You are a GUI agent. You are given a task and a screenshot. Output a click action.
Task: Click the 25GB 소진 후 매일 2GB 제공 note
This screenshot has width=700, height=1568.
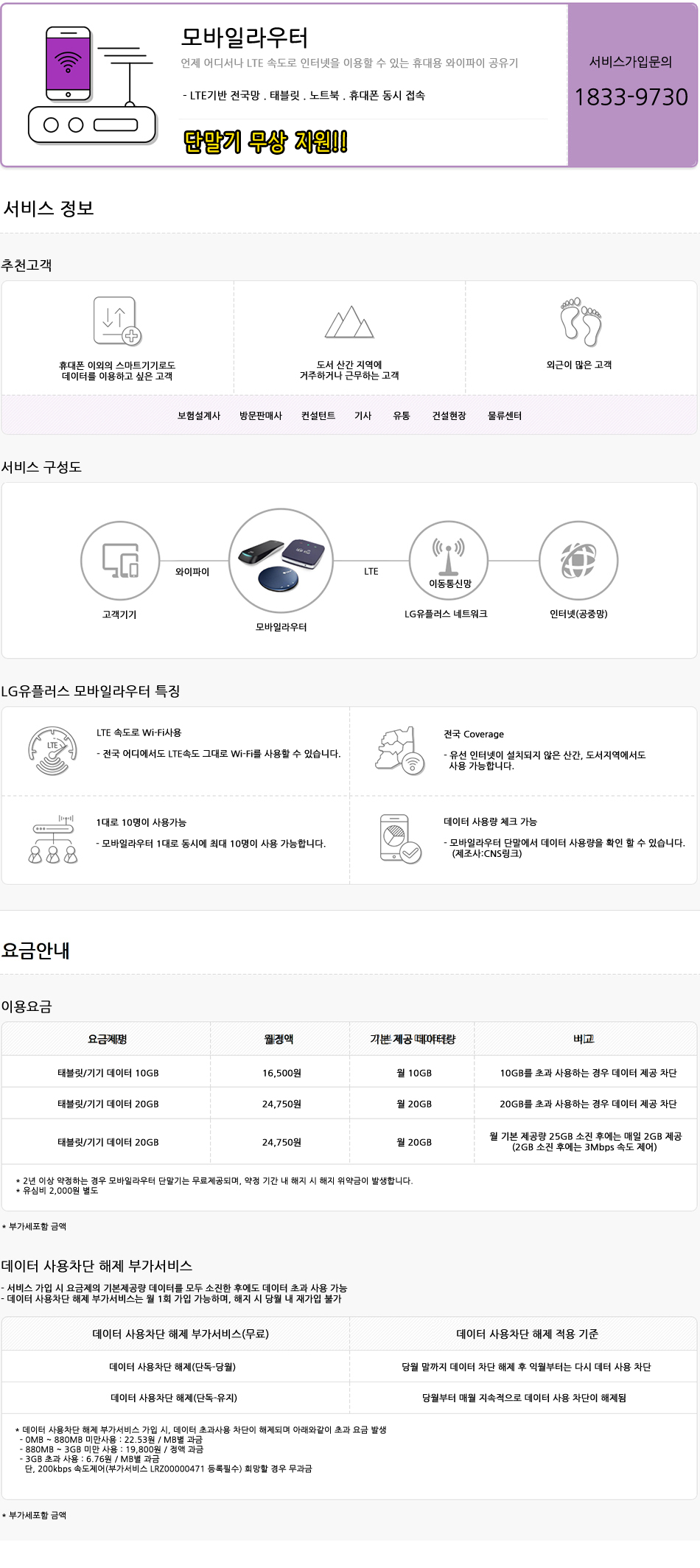(586, 1141)
